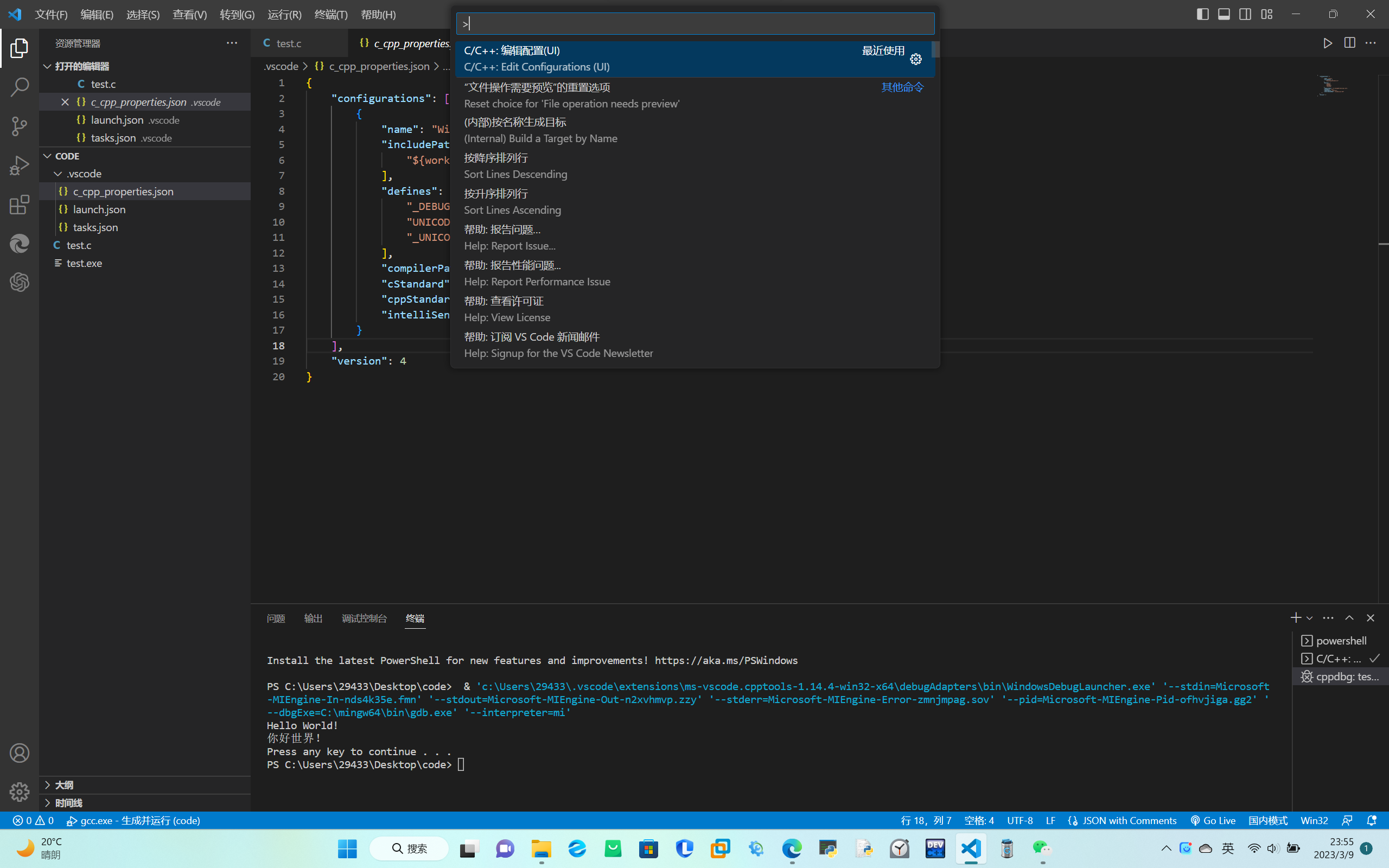This screenshot has width=1389, height=868.
Task: Toggle the bottom panel visibility
Action: (x=1223, y=14)
